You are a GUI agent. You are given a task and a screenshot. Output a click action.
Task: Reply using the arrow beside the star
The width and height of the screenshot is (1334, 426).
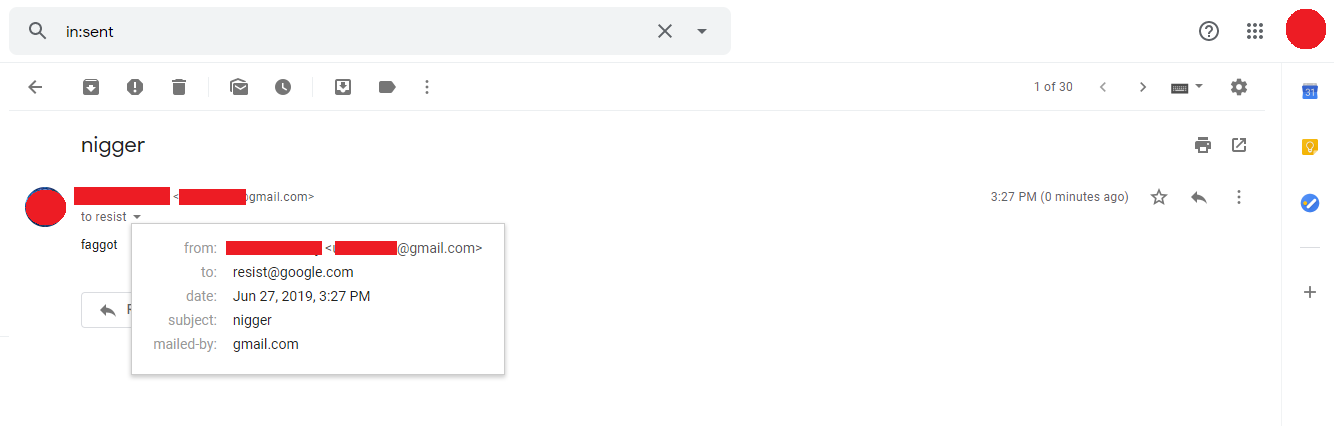tap(1199, 197)
